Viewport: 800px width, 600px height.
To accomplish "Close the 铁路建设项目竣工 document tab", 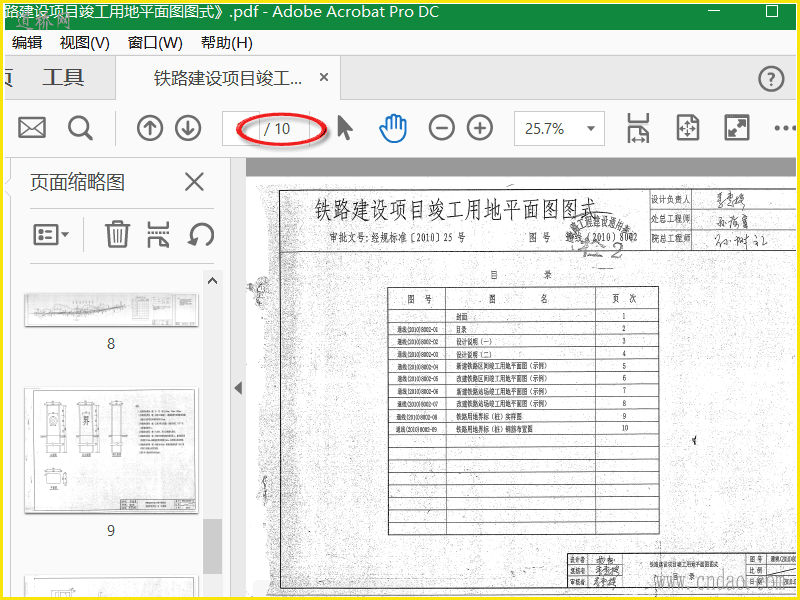I will pyautogui.click(x=323, y=78).
